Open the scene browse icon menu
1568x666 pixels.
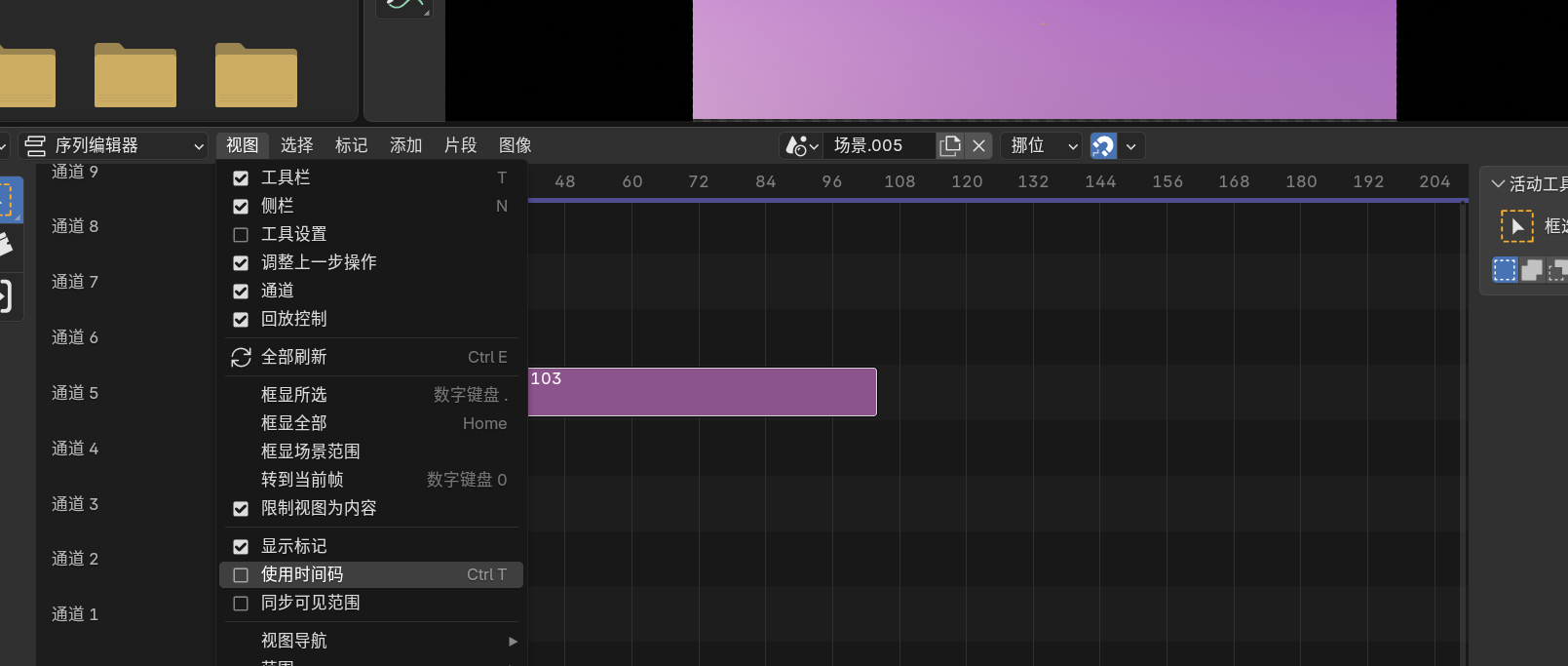801,145
